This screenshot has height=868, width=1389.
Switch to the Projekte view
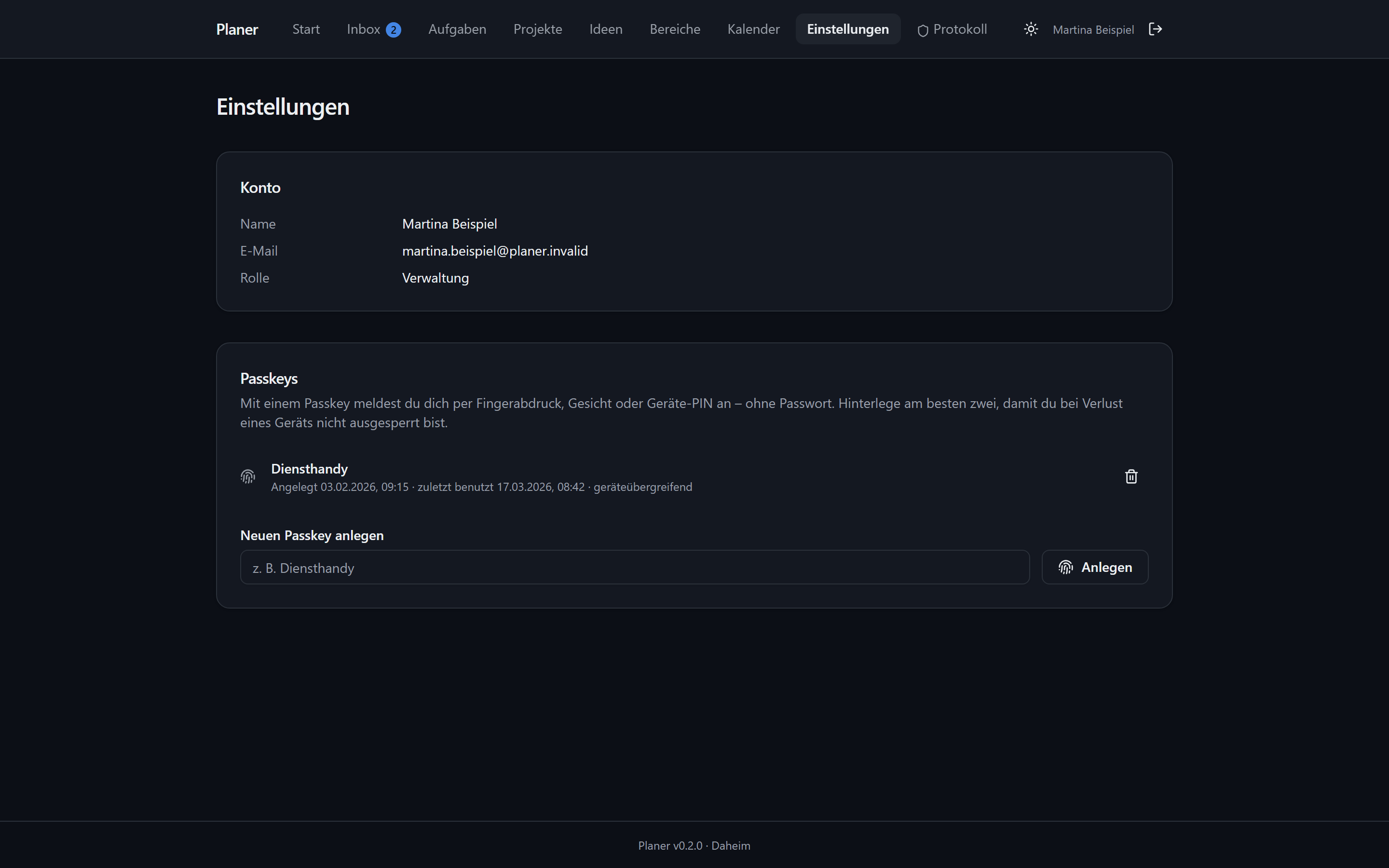pos(538,29)
